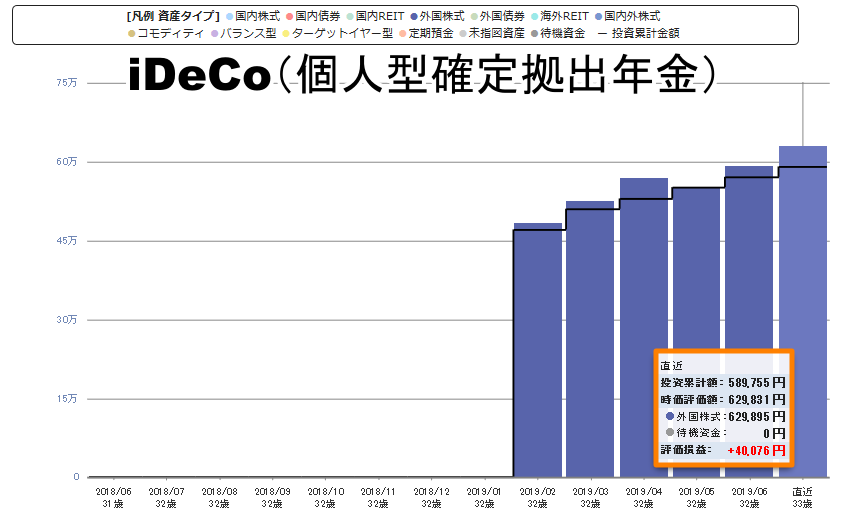Click the 待機資金 0円 tooltip row
The height and width of the screenshot is (528, 843).
point(723,433)
